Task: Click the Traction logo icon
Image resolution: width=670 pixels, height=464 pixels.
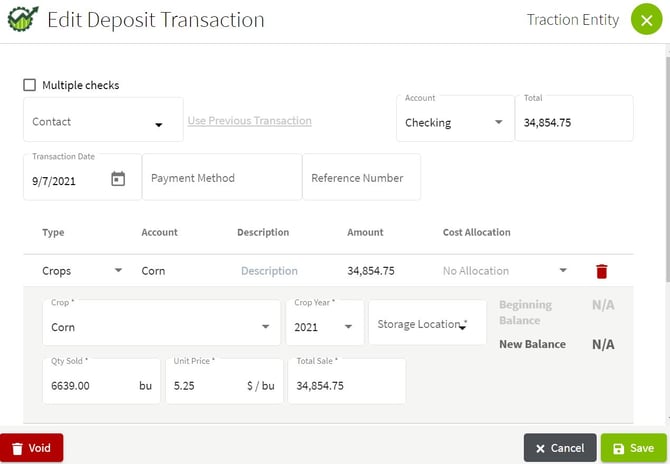Action: (x=22, y=20)
